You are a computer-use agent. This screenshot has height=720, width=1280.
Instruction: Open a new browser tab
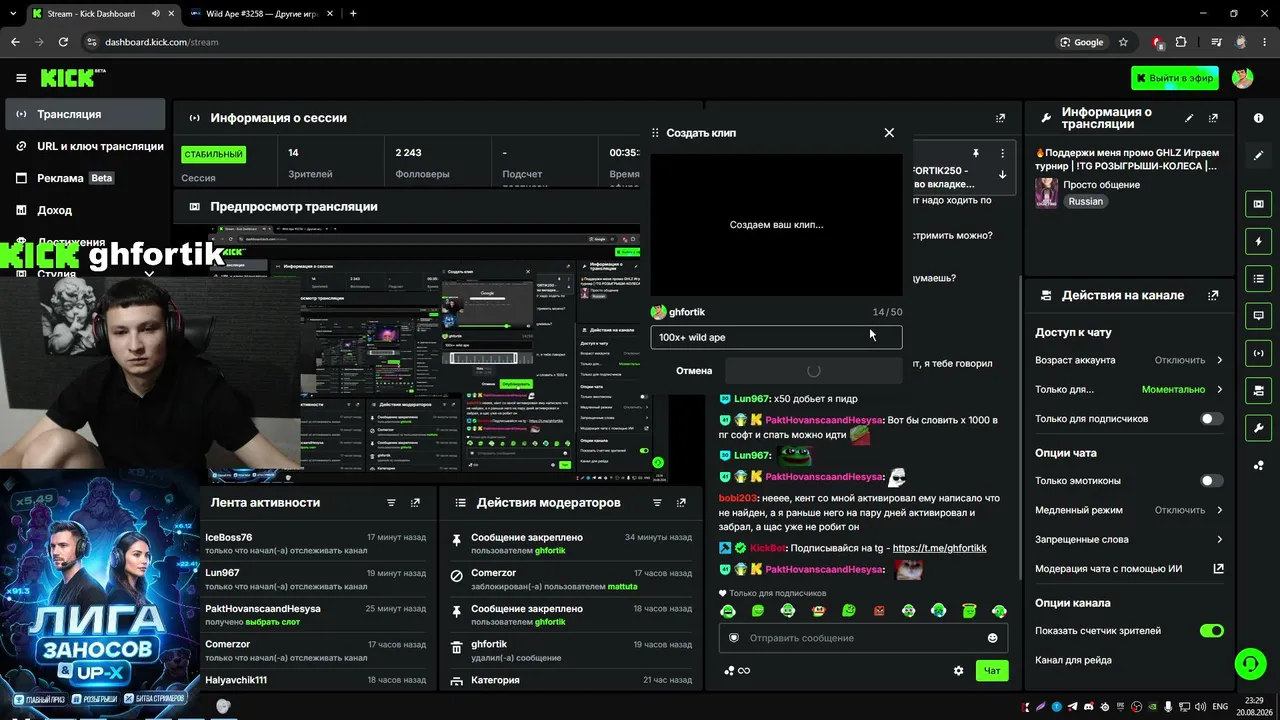click(x=353, y=14)
